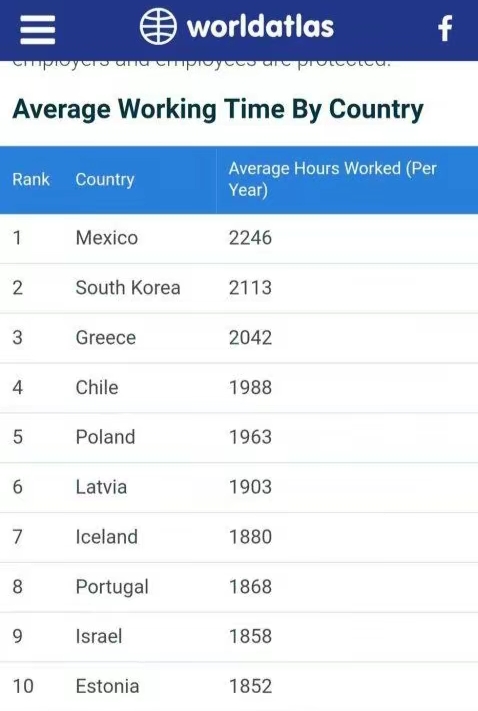Click Greece in the country column
Image resolution: width=478 pixels, height=711 pixels.
[x=106, y=338]
